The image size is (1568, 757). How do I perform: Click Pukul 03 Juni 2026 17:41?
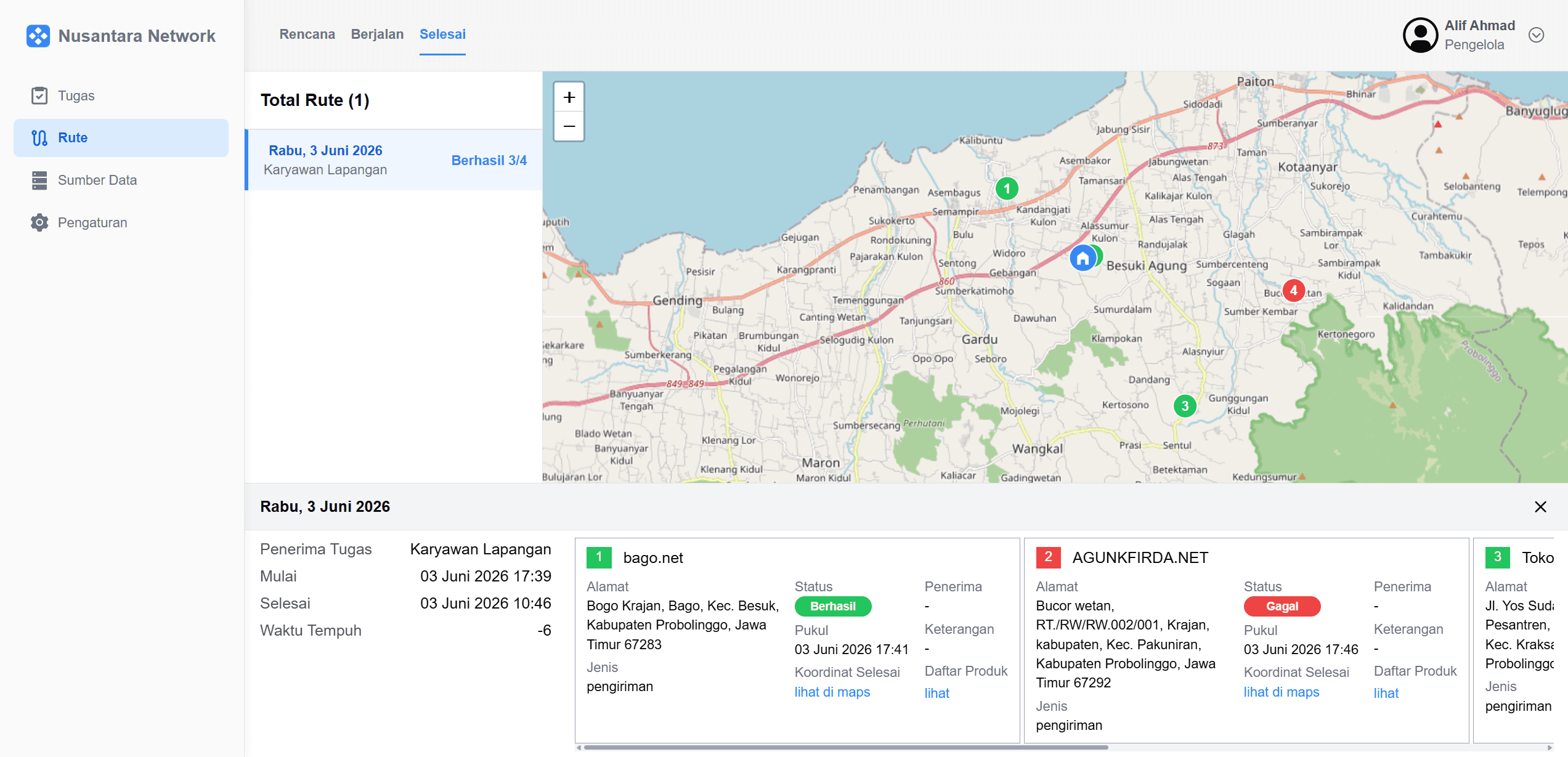851,649
